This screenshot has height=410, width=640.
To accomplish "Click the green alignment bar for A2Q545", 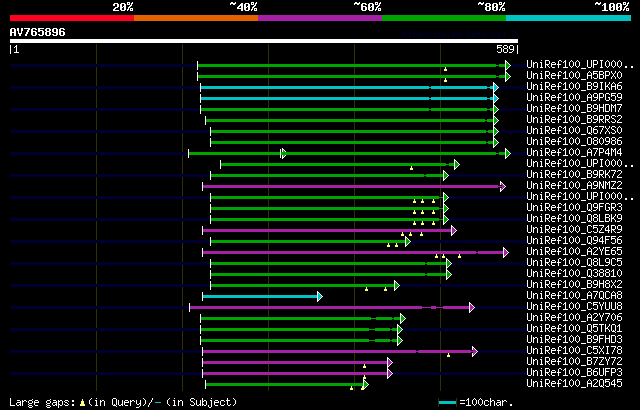I will point(287,384).
